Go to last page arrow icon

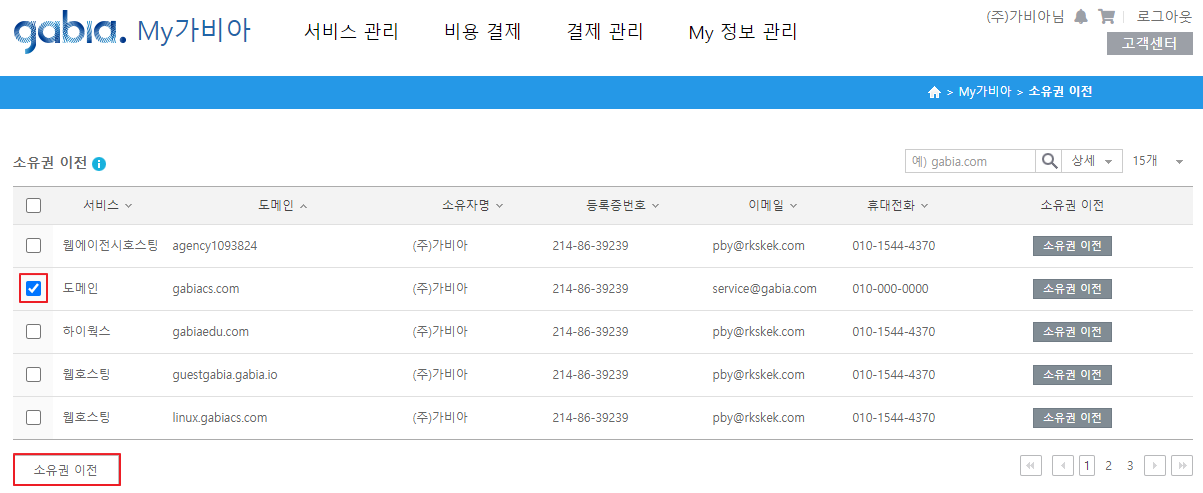click(1182, 465)
